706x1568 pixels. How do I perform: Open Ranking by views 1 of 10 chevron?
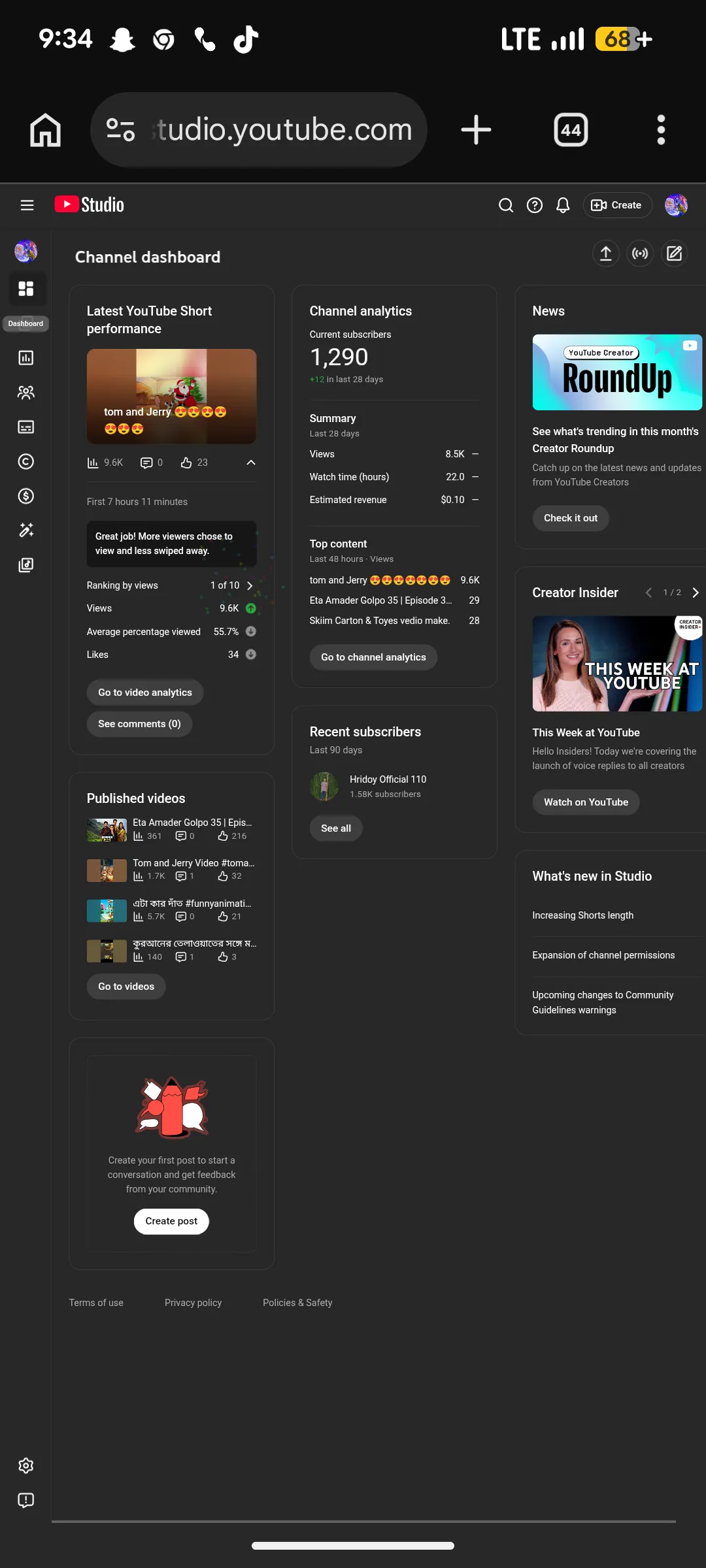[250, 585]
